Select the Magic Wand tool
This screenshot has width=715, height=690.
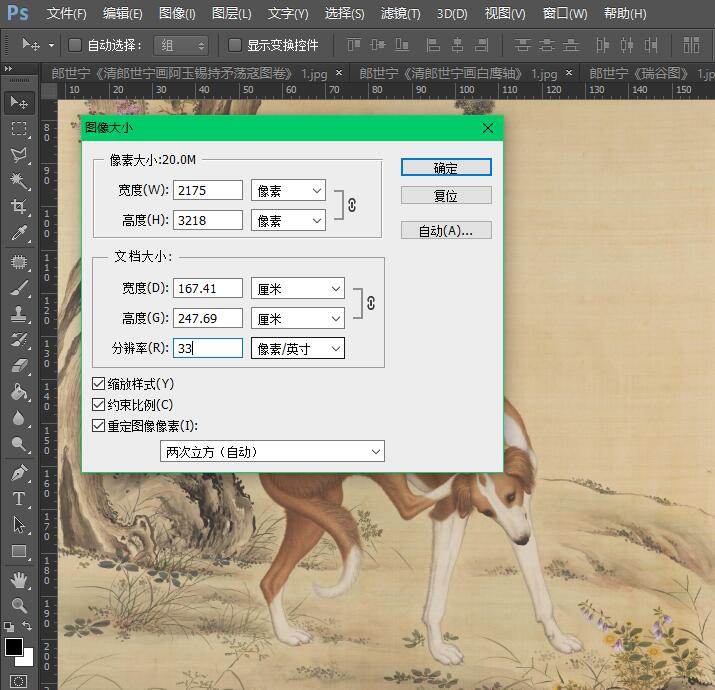pyautogui.click(x=19, y=181)
